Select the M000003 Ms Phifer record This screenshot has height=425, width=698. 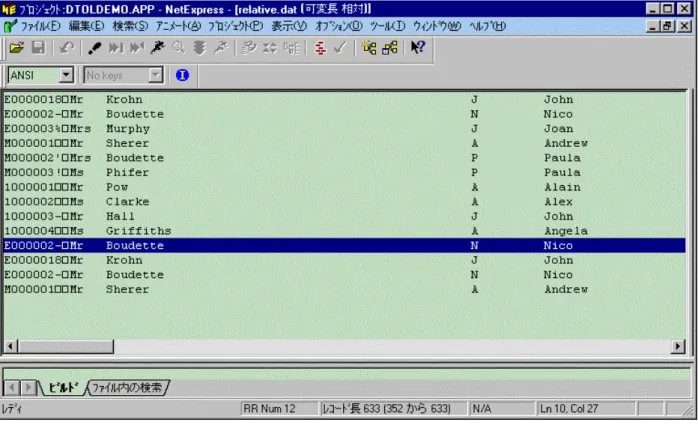pos(344,172)
